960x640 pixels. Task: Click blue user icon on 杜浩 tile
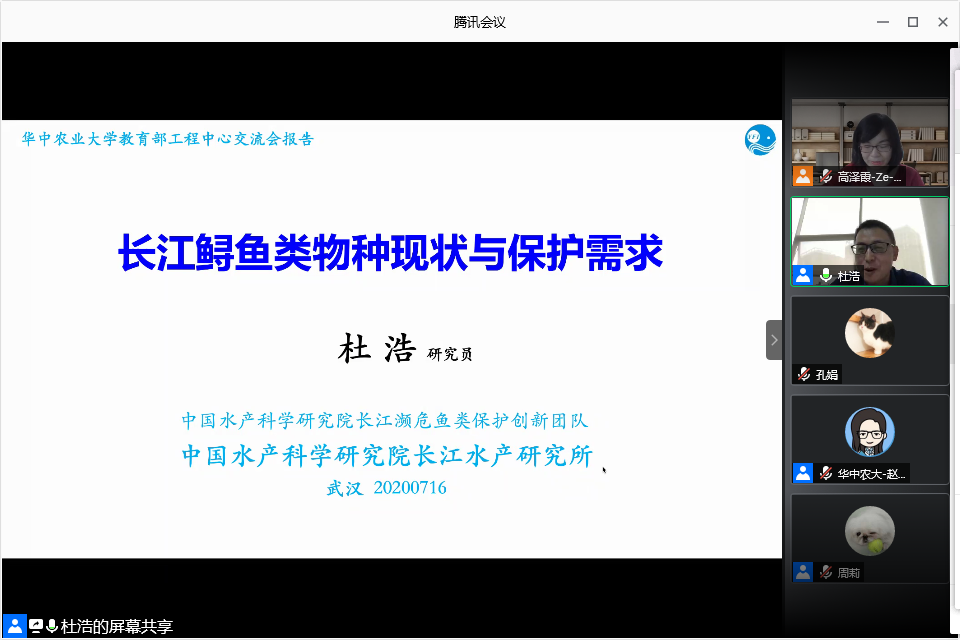click(x=803, y=275)
